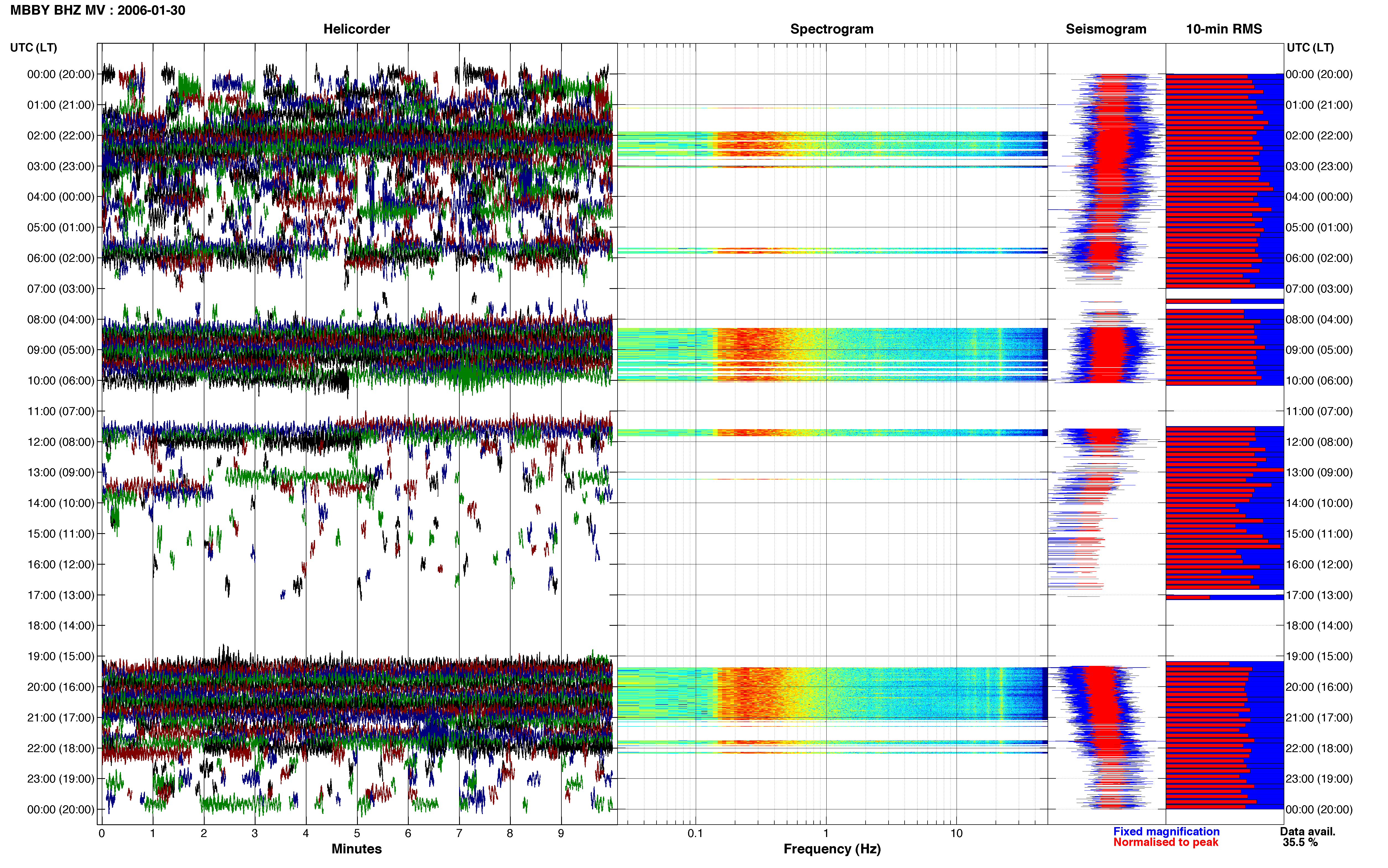Click the Frequency (Hz) axis label
1388x868 pixels.
[x=832, y=849]
